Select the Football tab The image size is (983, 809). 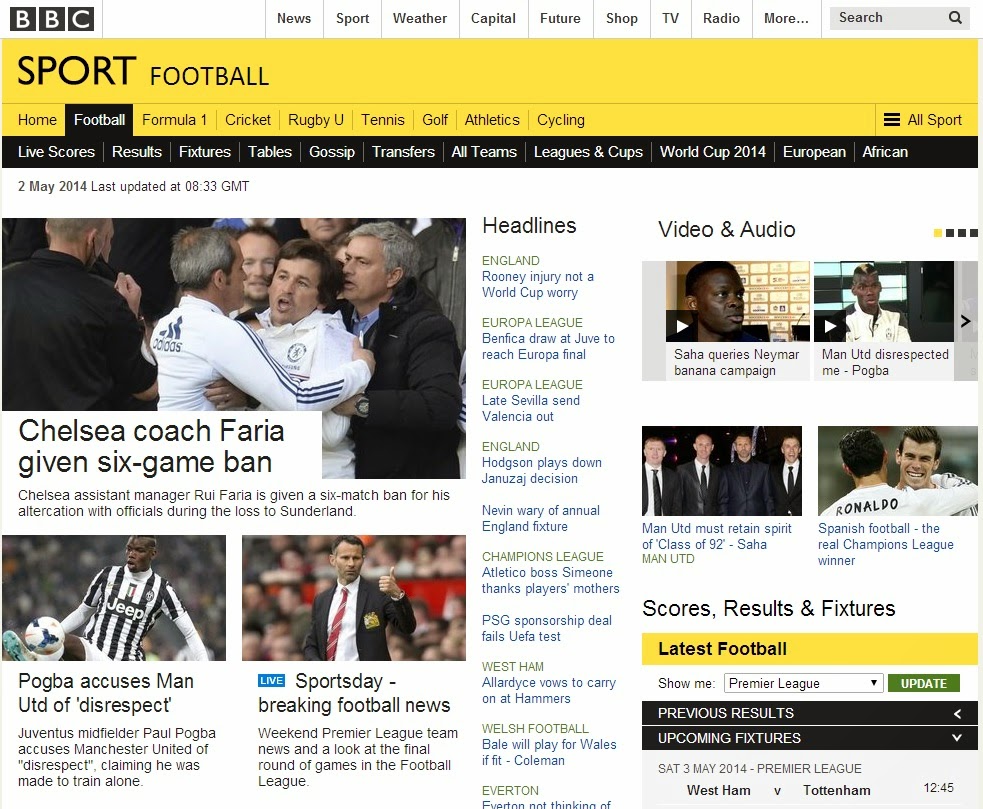click(x=99, y=120)
